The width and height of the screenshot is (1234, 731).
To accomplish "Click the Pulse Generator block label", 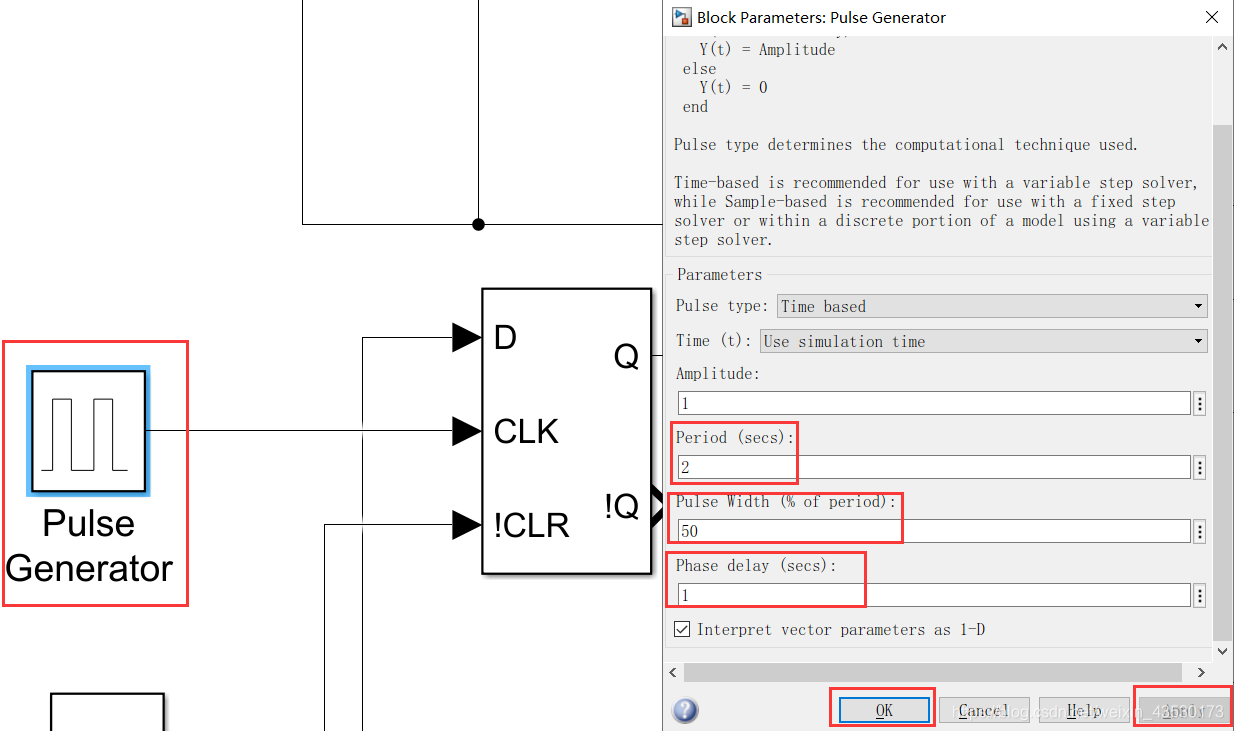I will click(x=89, y=546).
